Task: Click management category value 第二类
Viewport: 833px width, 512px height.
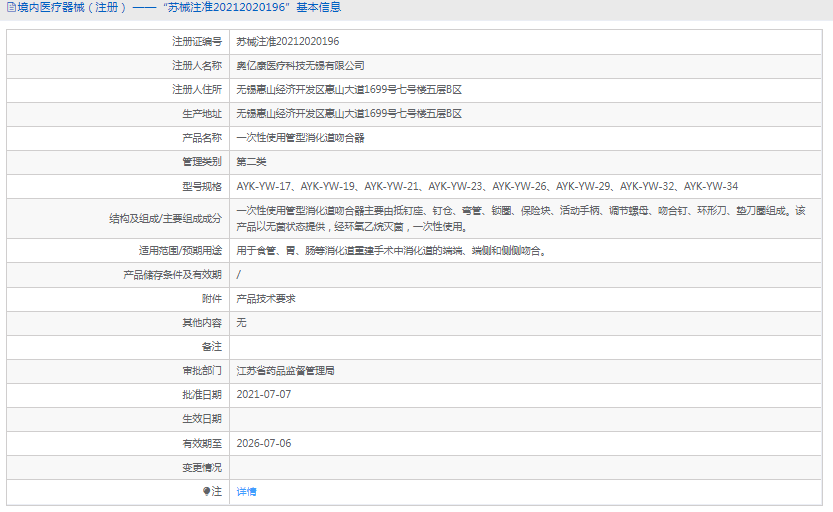Action: click(x=251, y=162)
